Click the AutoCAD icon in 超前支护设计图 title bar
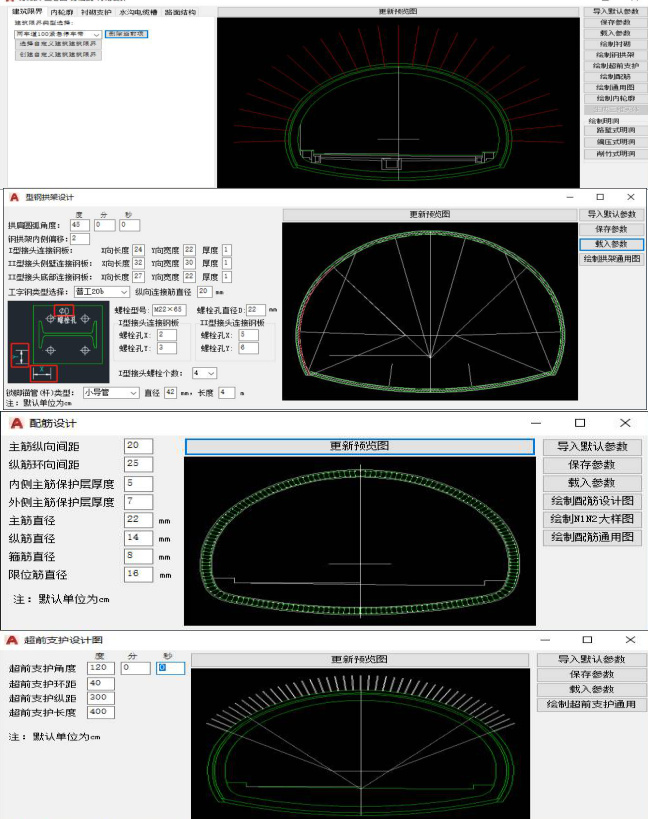The image size is (648, 819). (x=13, y=640)
